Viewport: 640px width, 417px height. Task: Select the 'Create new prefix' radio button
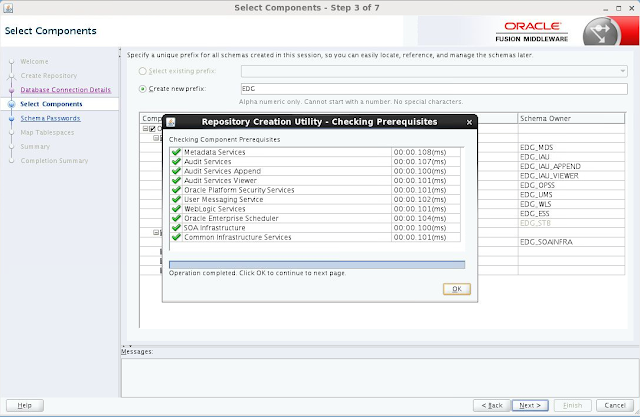click(x=142, y=89)
